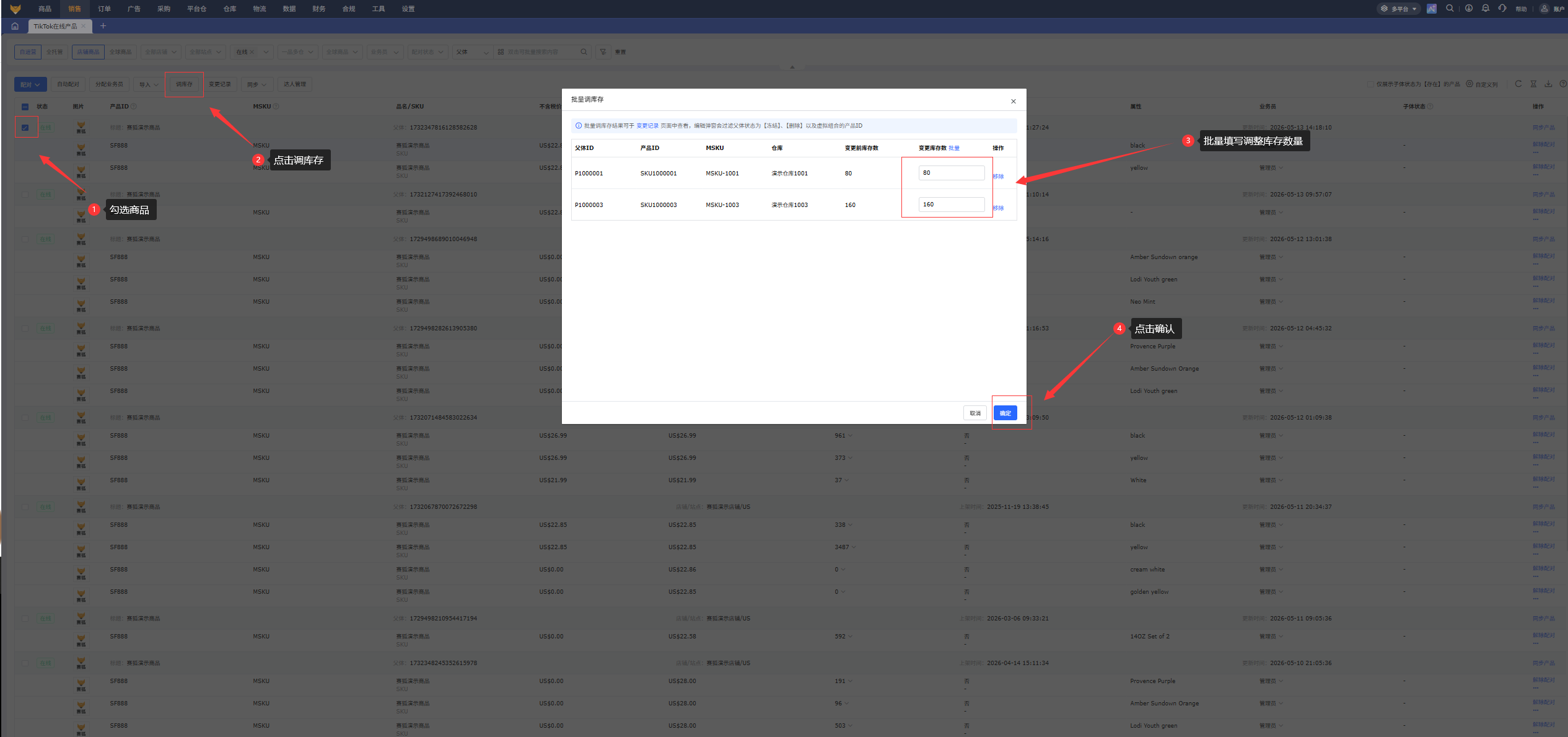Check the row checkbox for 1729498210954417194
This screenshot has height=737, width=1568.
pos(25,619)
